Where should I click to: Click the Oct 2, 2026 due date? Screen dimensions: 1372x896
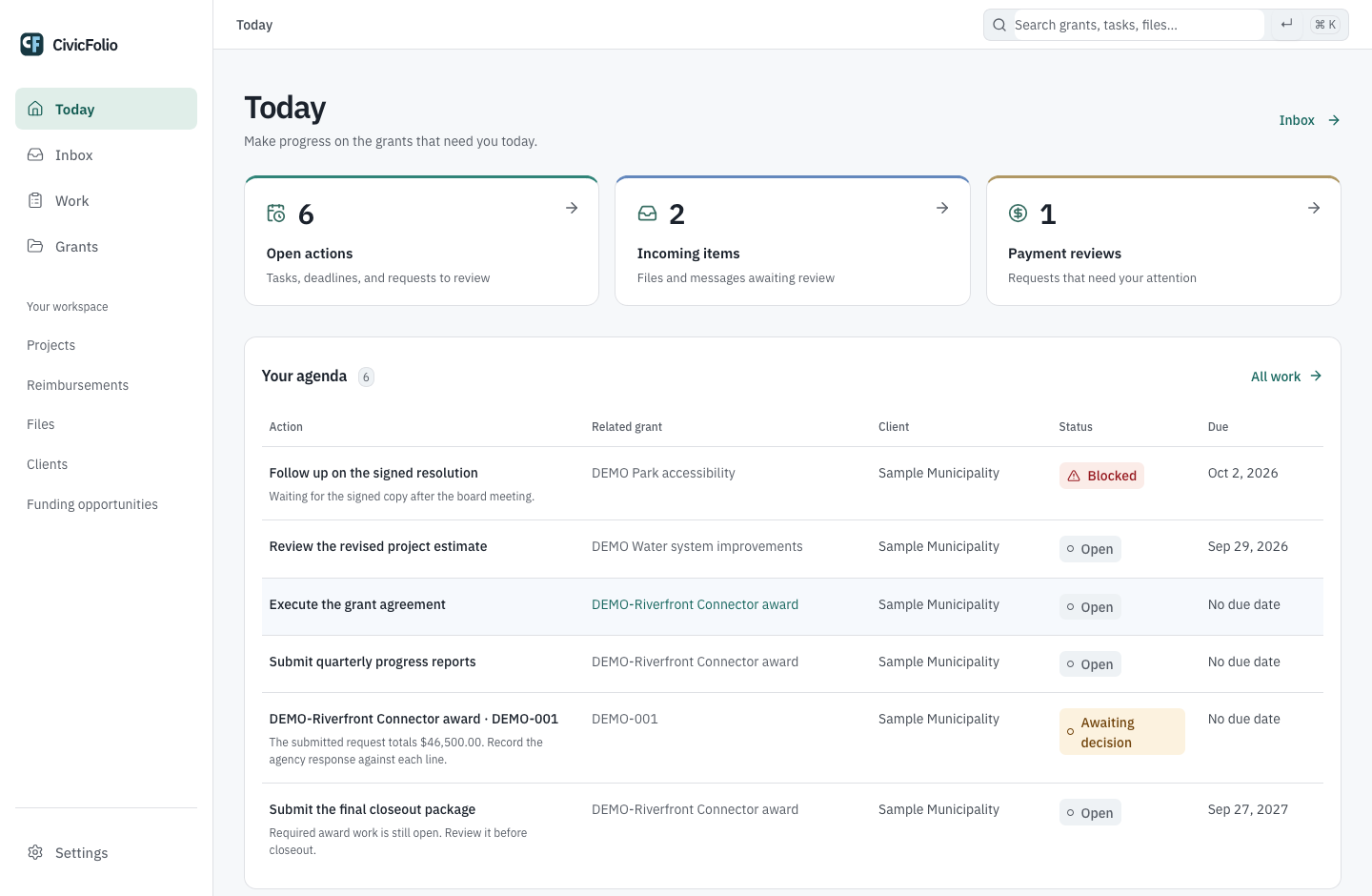1242,473
